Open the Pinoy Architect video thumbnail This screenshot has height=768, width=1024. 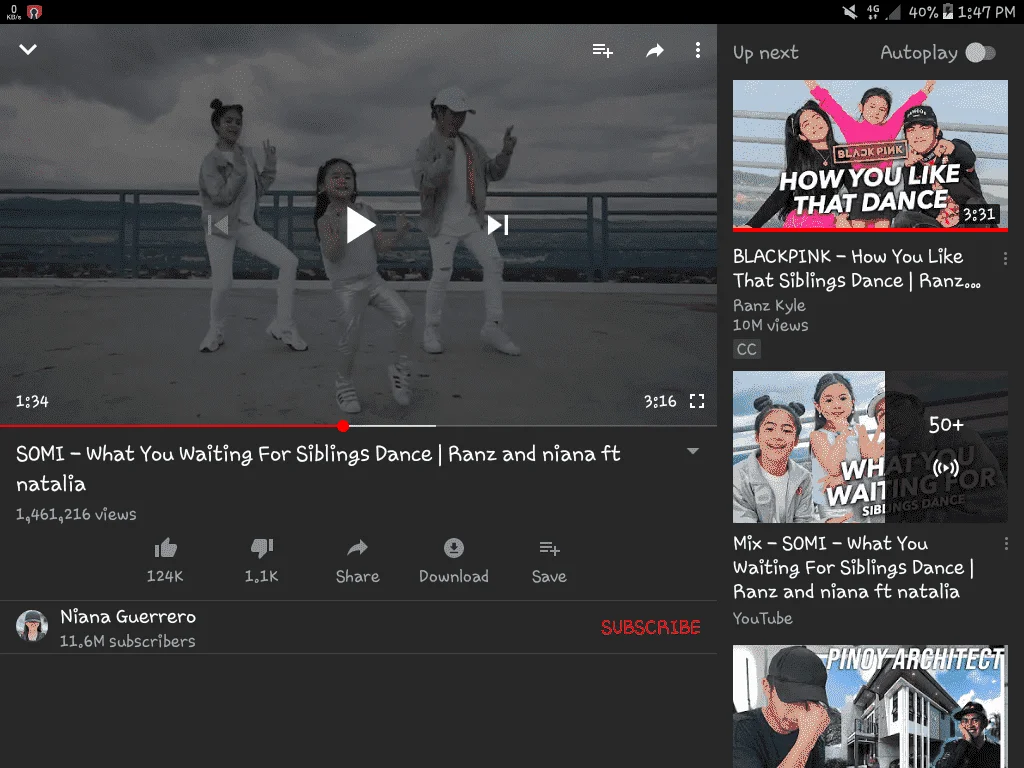pos(870,707)
